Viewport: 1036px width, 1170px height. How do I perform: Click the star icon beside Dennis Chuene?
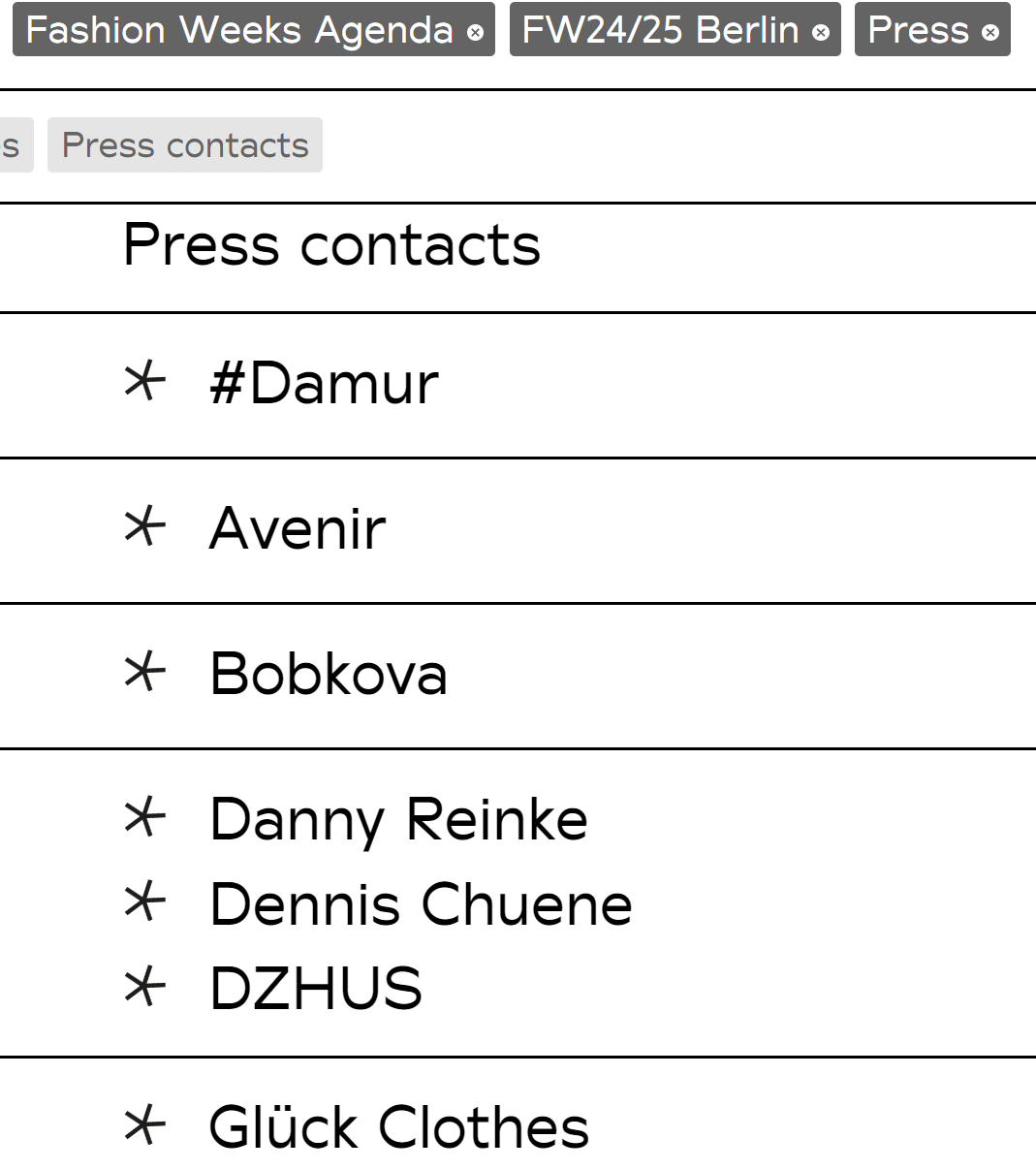144,902
